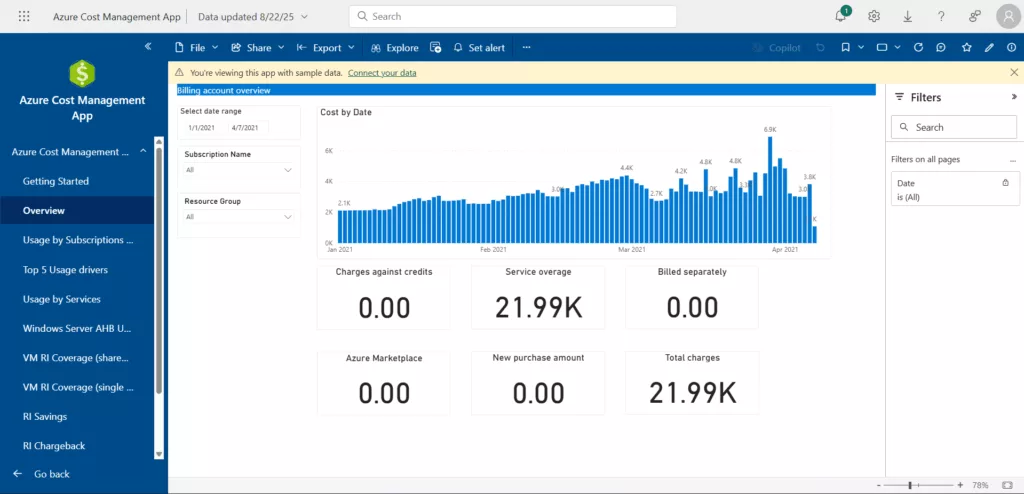Open the comments speech bubble icon
The image size is (1024, 494).
(940, 47)
